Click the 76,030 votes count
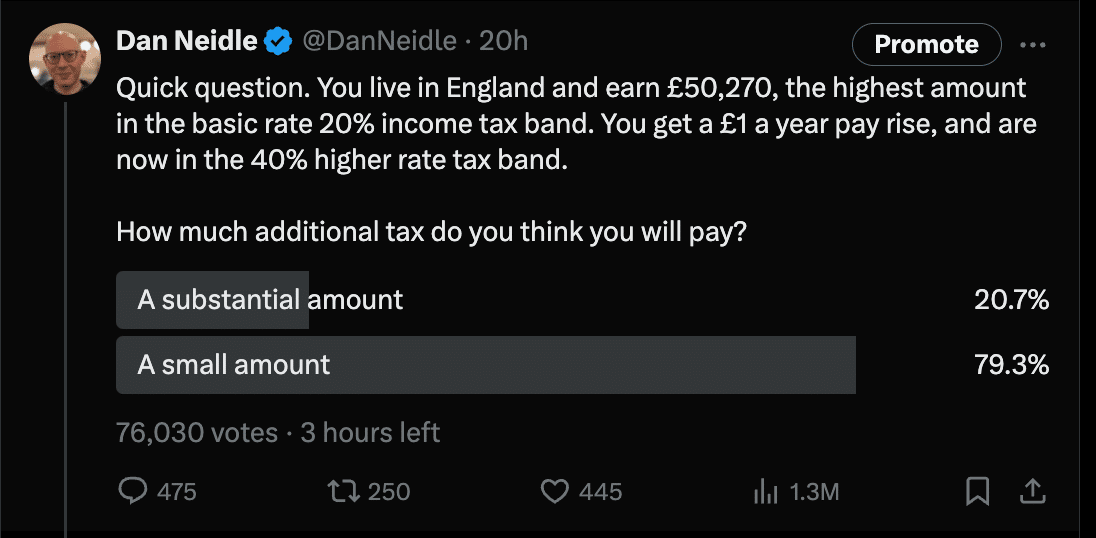Viewport: 1096px width, 538px height. pos(197,432)
